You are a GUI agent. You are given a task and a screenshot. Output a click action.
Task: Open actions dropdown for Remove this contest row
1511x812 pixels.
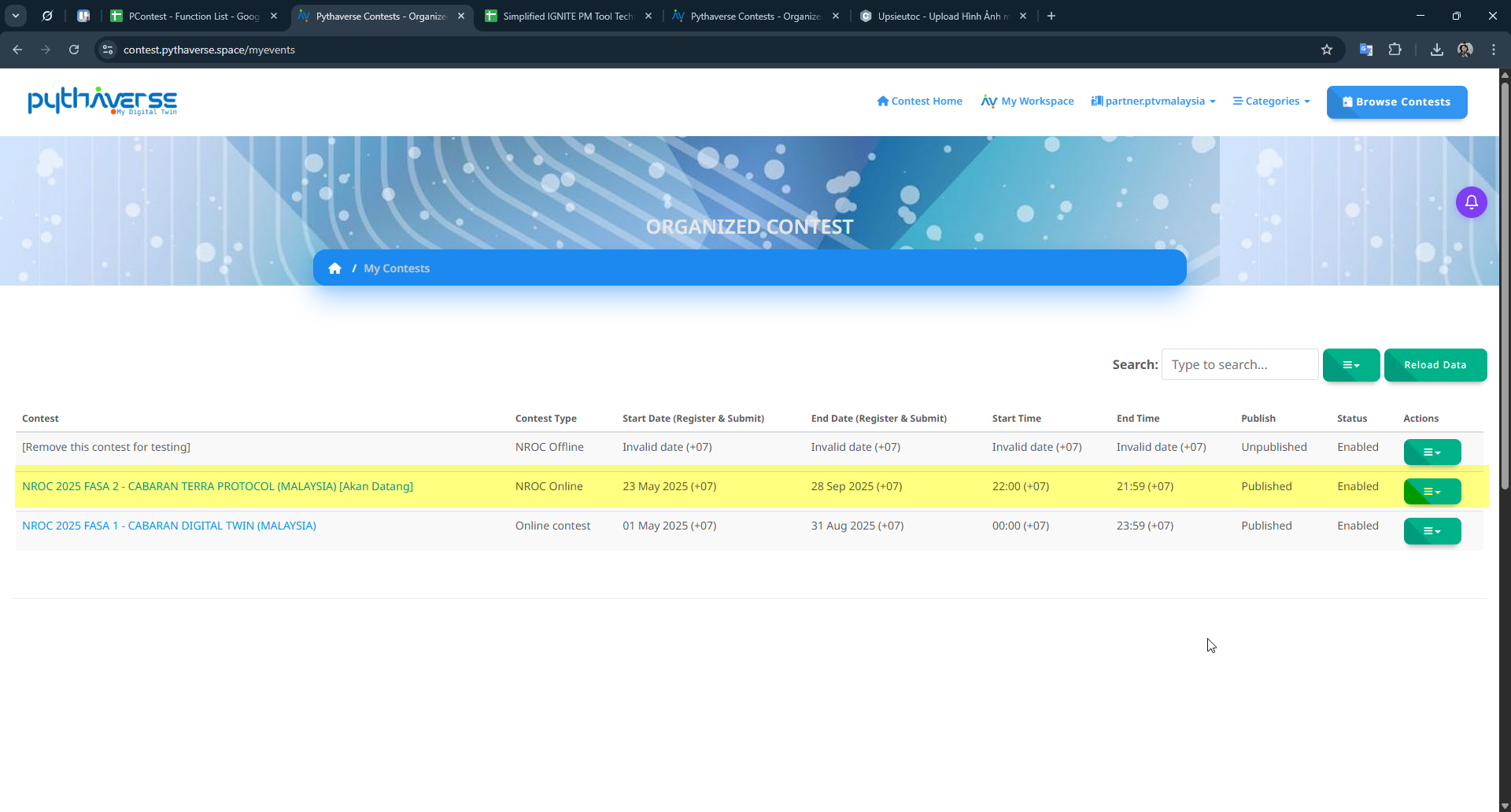pyautogui.click(x=1432, y=452)
